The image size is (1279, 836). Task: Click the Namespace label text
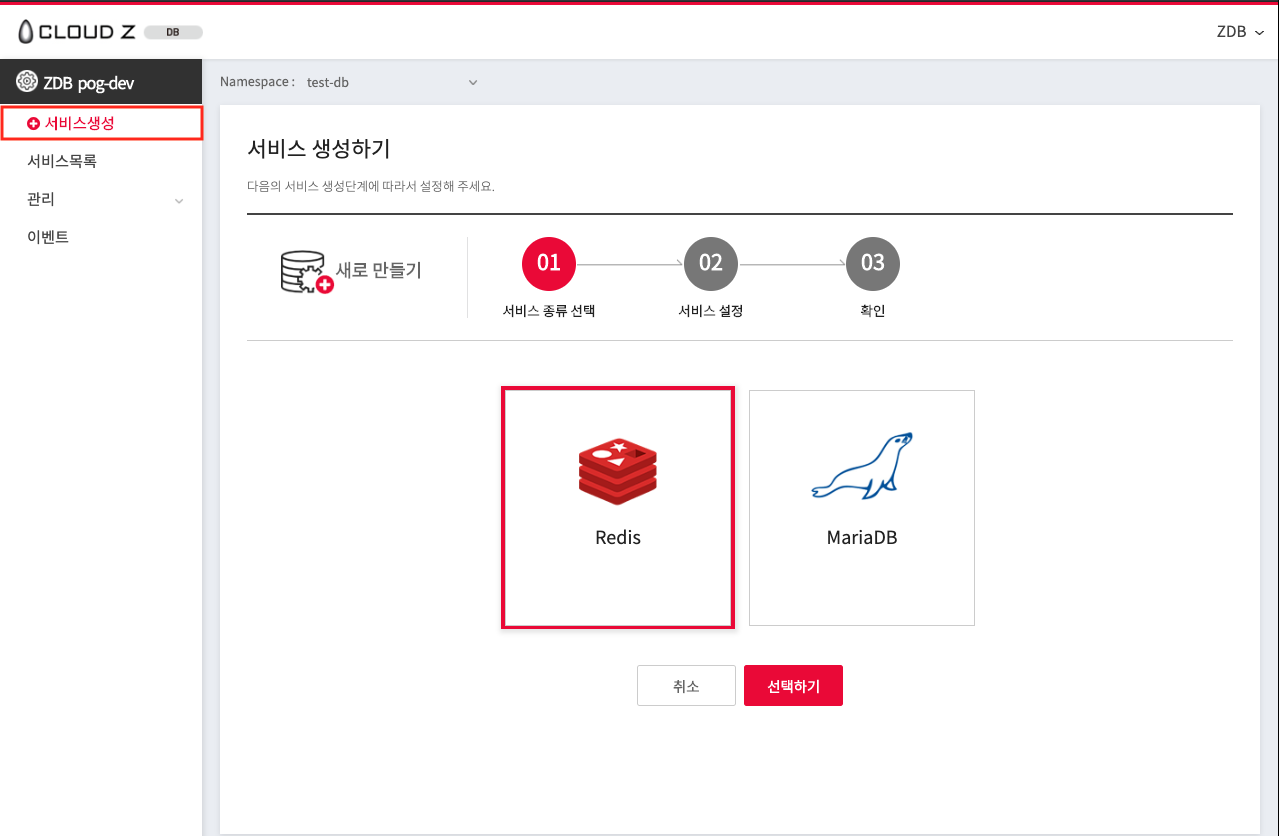pyautogui.click(x=257, y=82)
